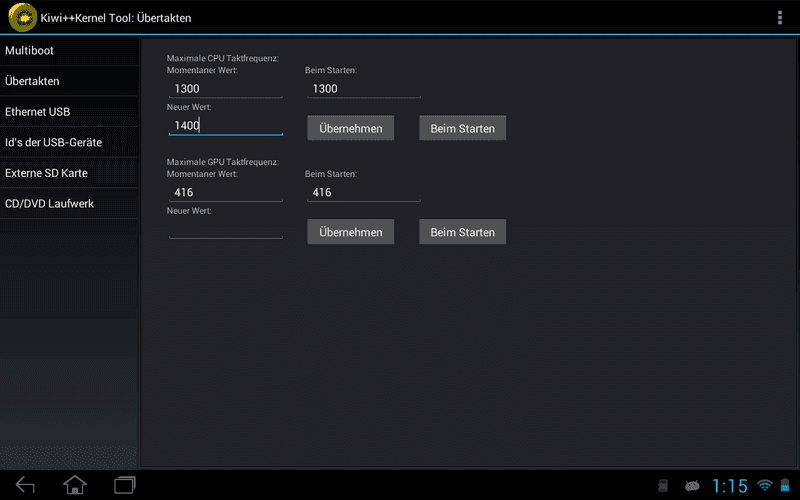Viewport: 800px width, 500px height.
Task: Apply the new GPU frequency with Übernehmen
Action: coord(351,232)
